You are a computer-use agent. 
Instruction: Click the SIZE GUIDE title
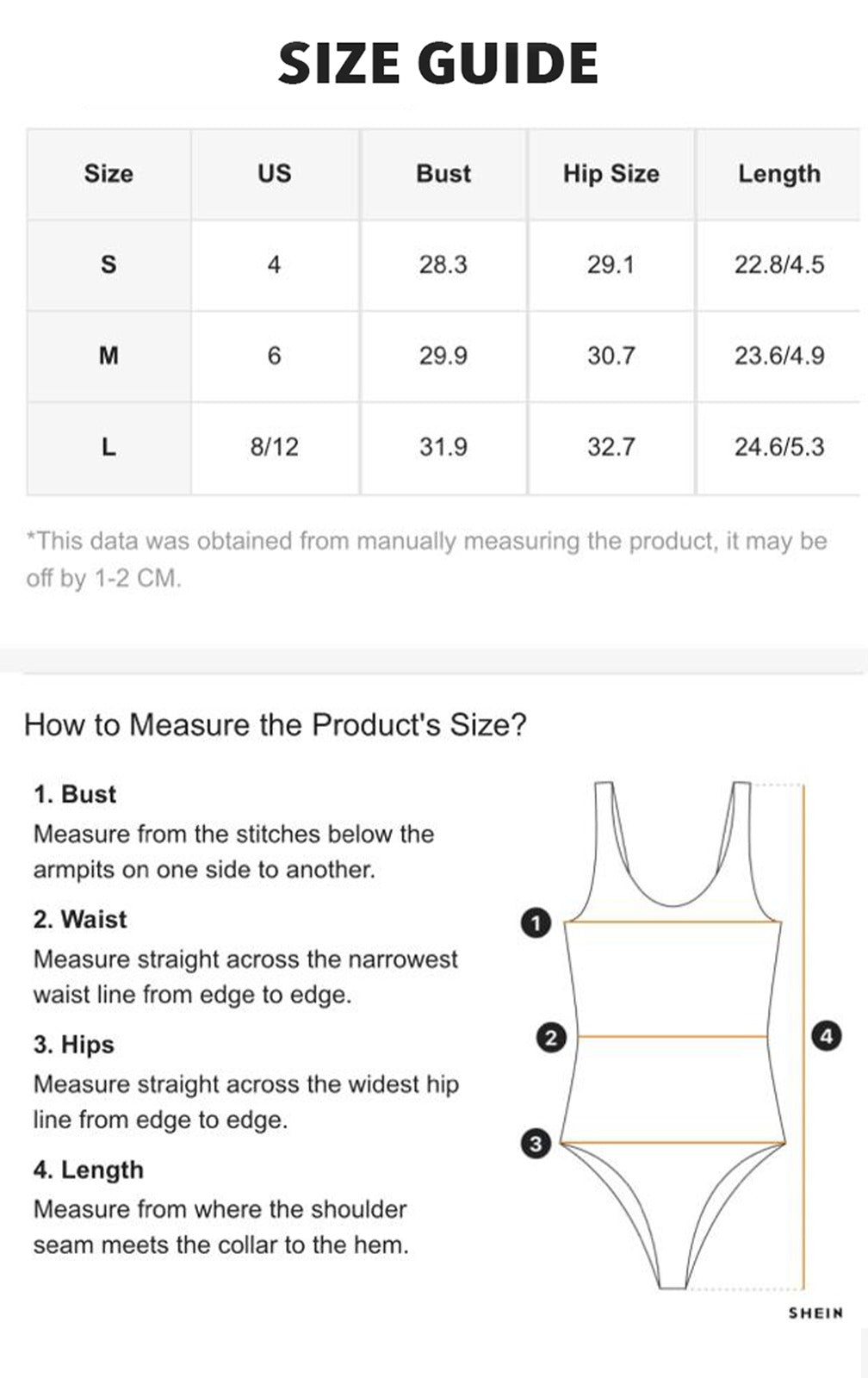[437, 64]
